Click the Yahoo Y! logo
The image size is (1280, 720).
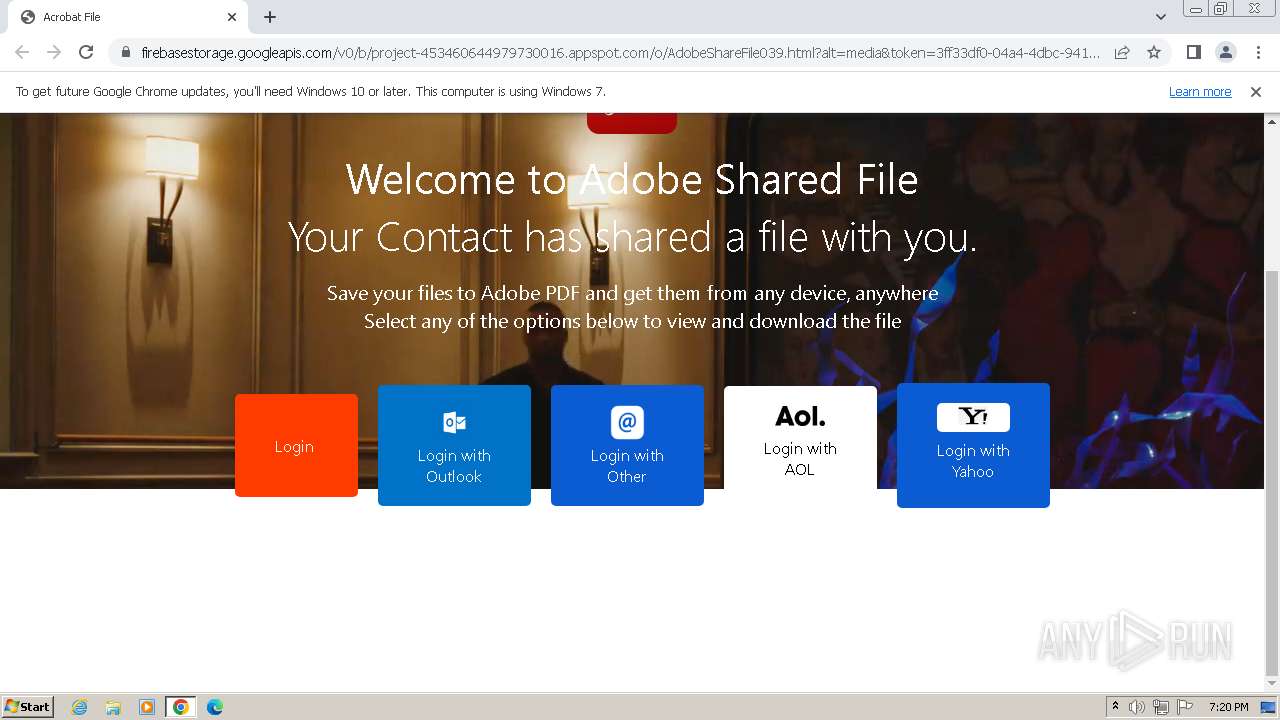pos(973,417)
